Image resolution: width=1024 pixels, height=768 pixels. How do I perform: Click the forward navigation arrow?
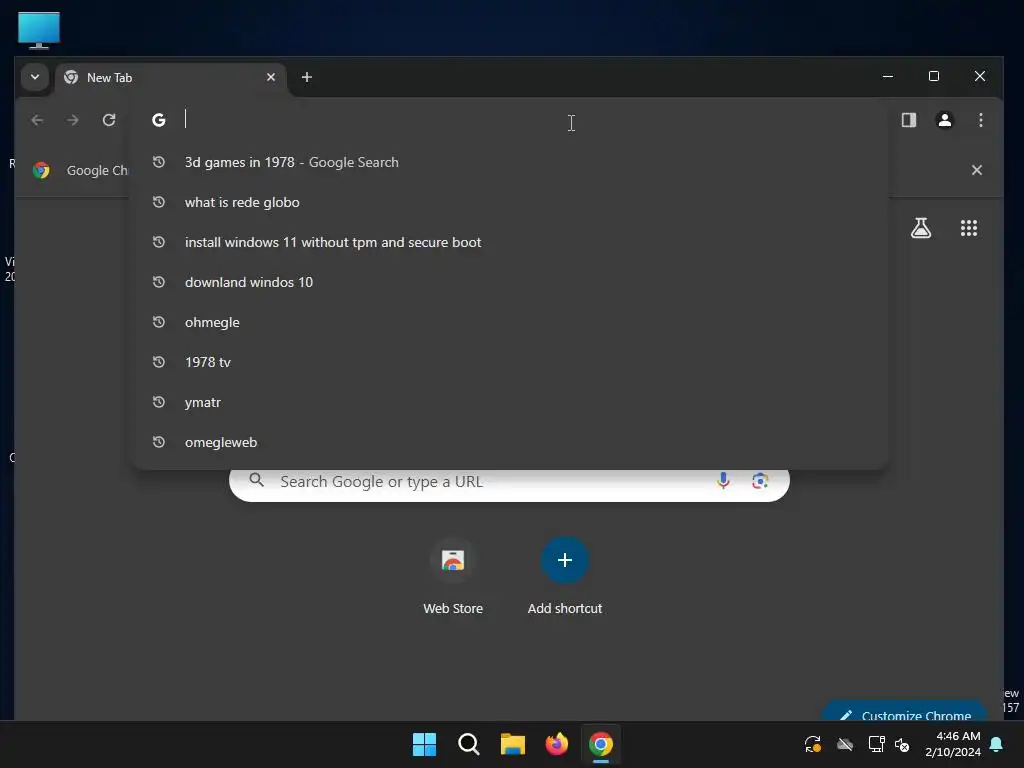click(73, 120)
